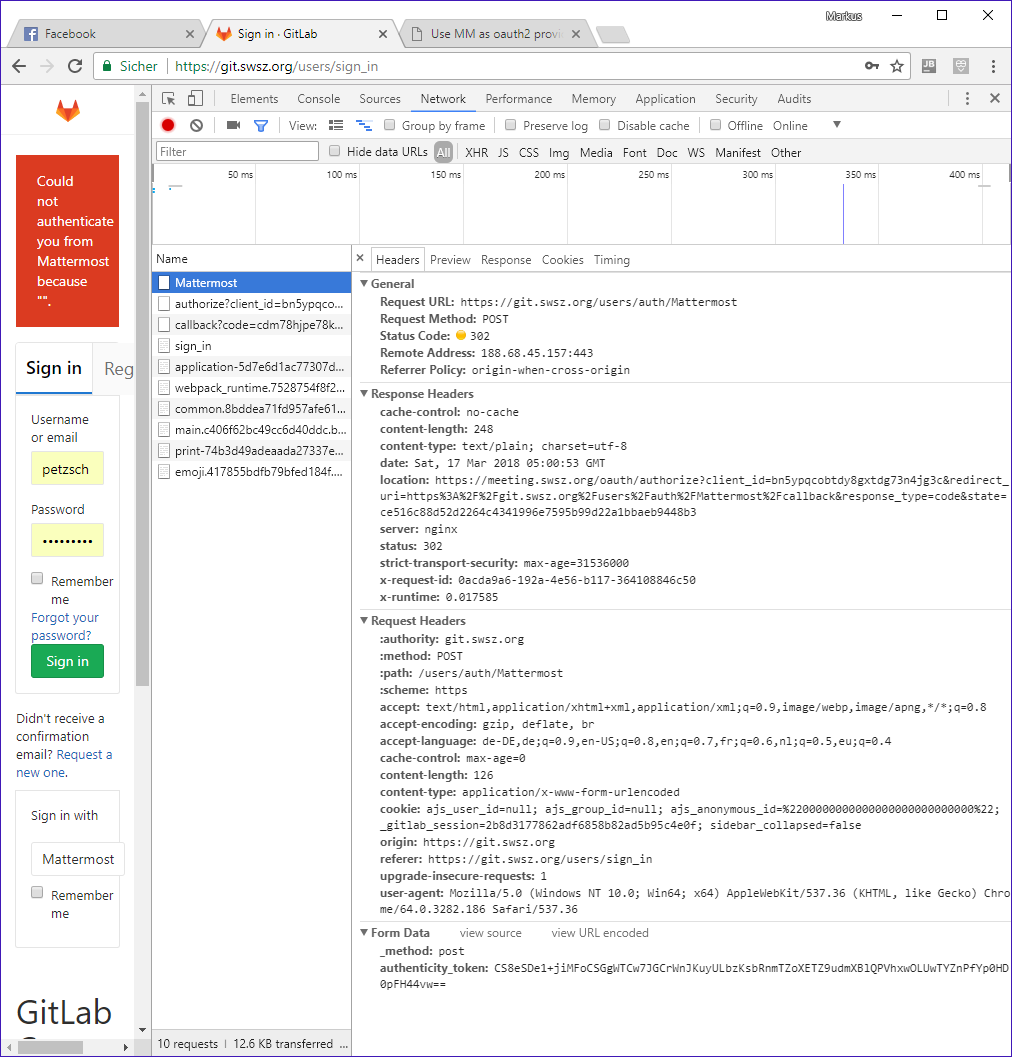Show the Response tab
Screen dimensions: 1012x1057
point(506,260)
